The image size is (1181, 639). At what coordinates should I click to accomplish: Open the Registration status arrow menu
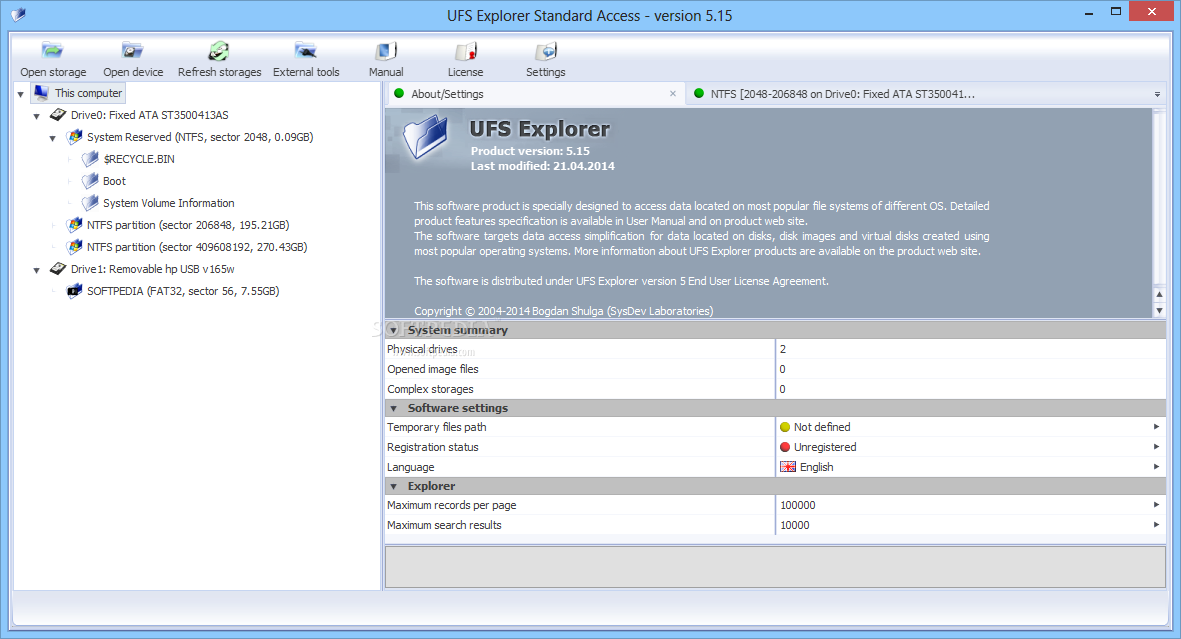pyautogui.click(x=1156, y=447)
